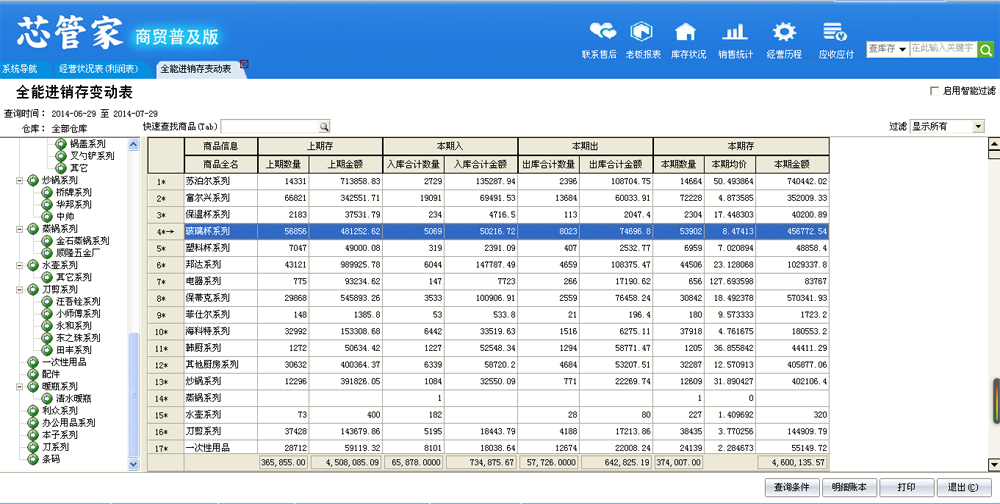Screen dimensions: 1000x504
Task: Switch to the 经营状况表(利润表) tab
Action: click(99, 68)
